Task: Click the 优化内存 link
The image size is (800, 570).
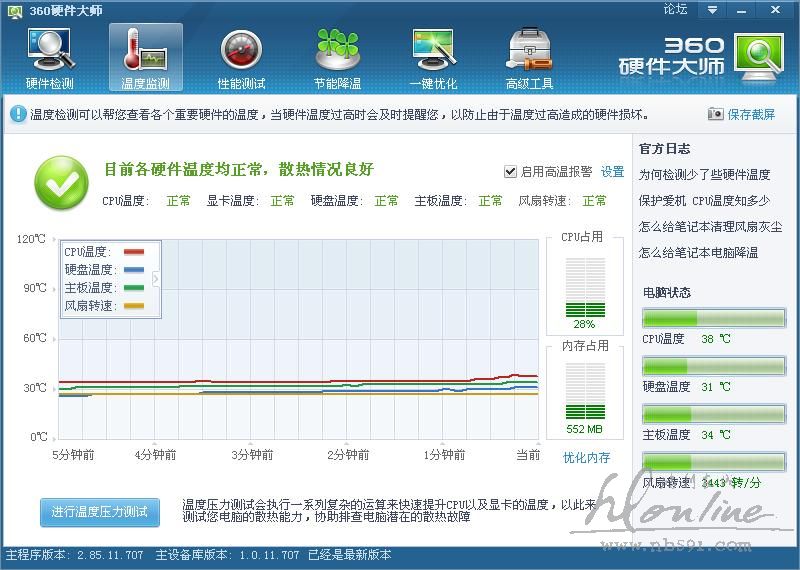Action: [x=586, y=458]
